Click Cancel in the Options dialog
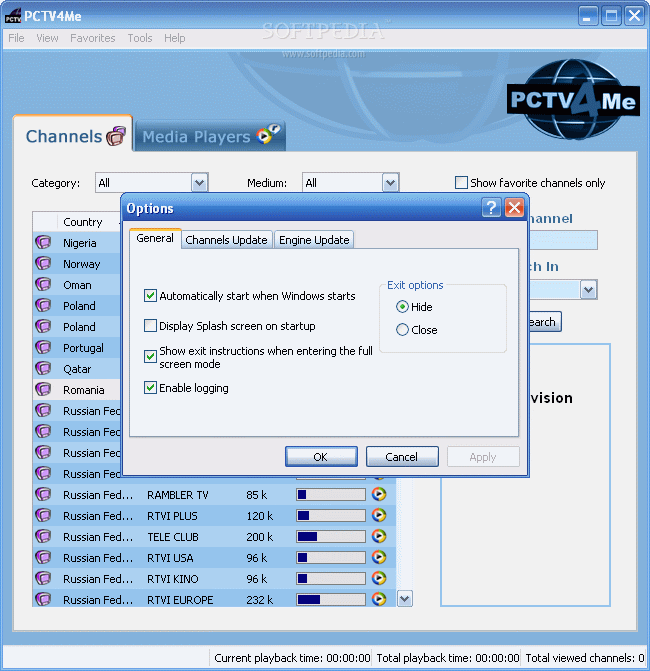The width and height of the screenshot is (650, 671). pyautogui.click(x=402, y=457)
